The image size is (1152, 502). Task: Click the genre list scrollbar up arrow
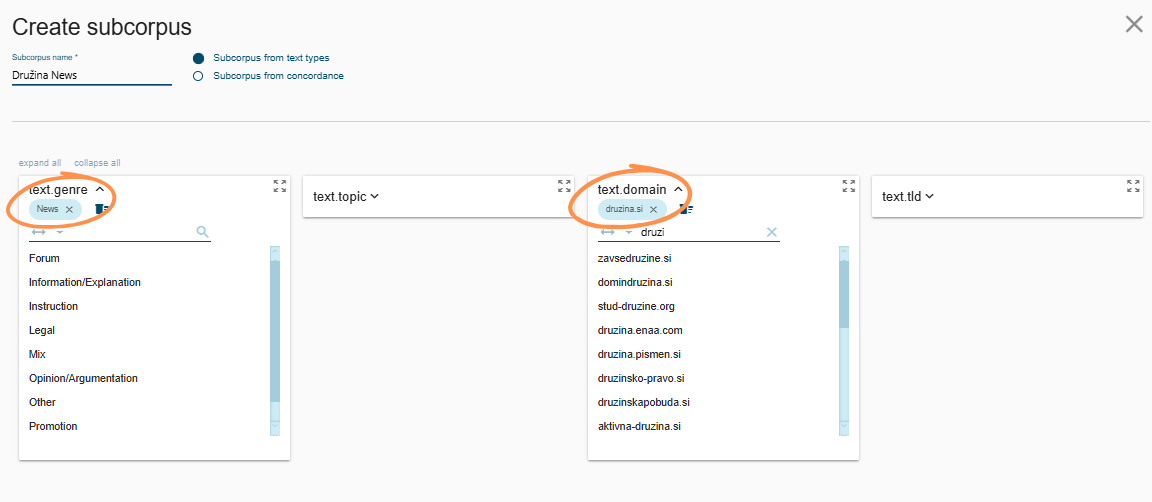click(275, 251)
